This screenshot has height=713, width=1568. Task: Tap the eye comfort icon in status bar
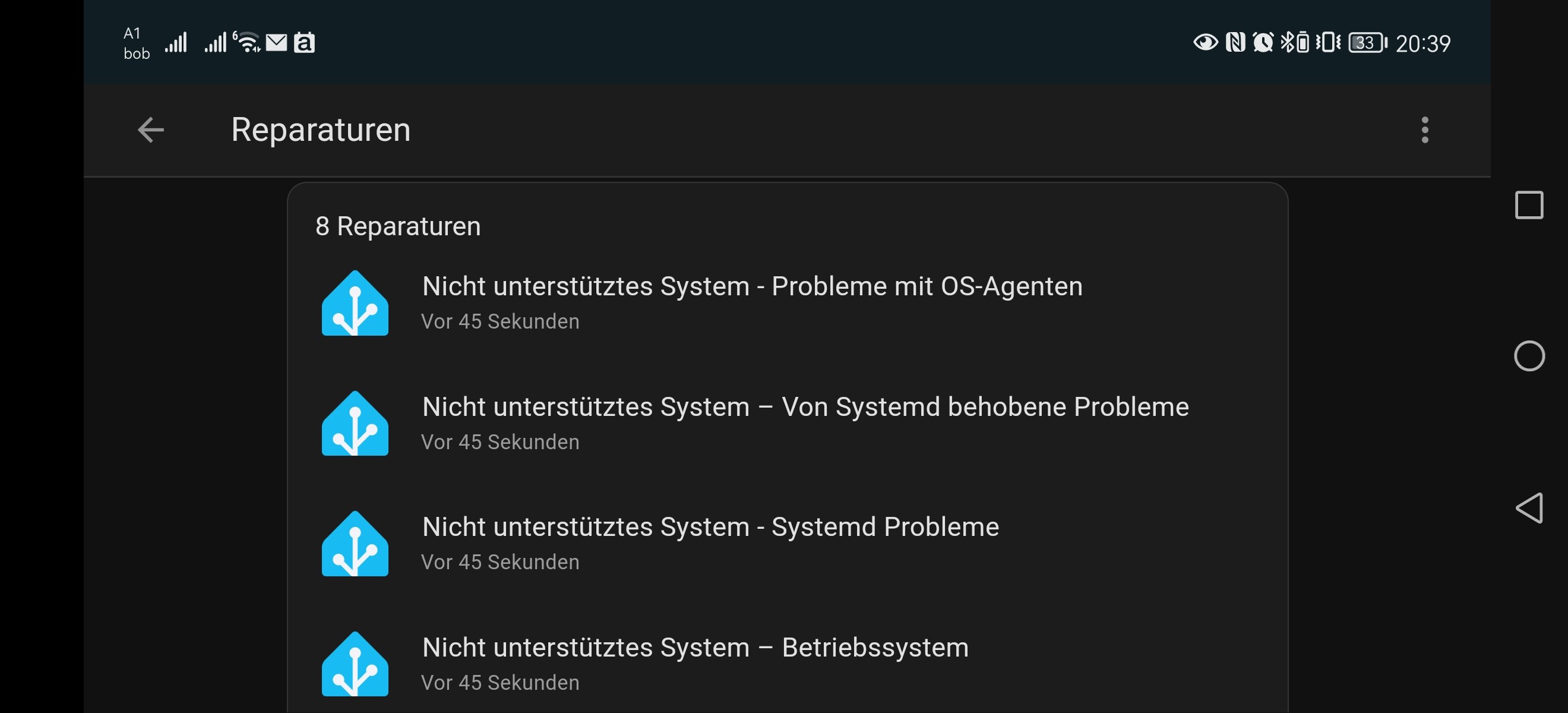[1205, 42]
